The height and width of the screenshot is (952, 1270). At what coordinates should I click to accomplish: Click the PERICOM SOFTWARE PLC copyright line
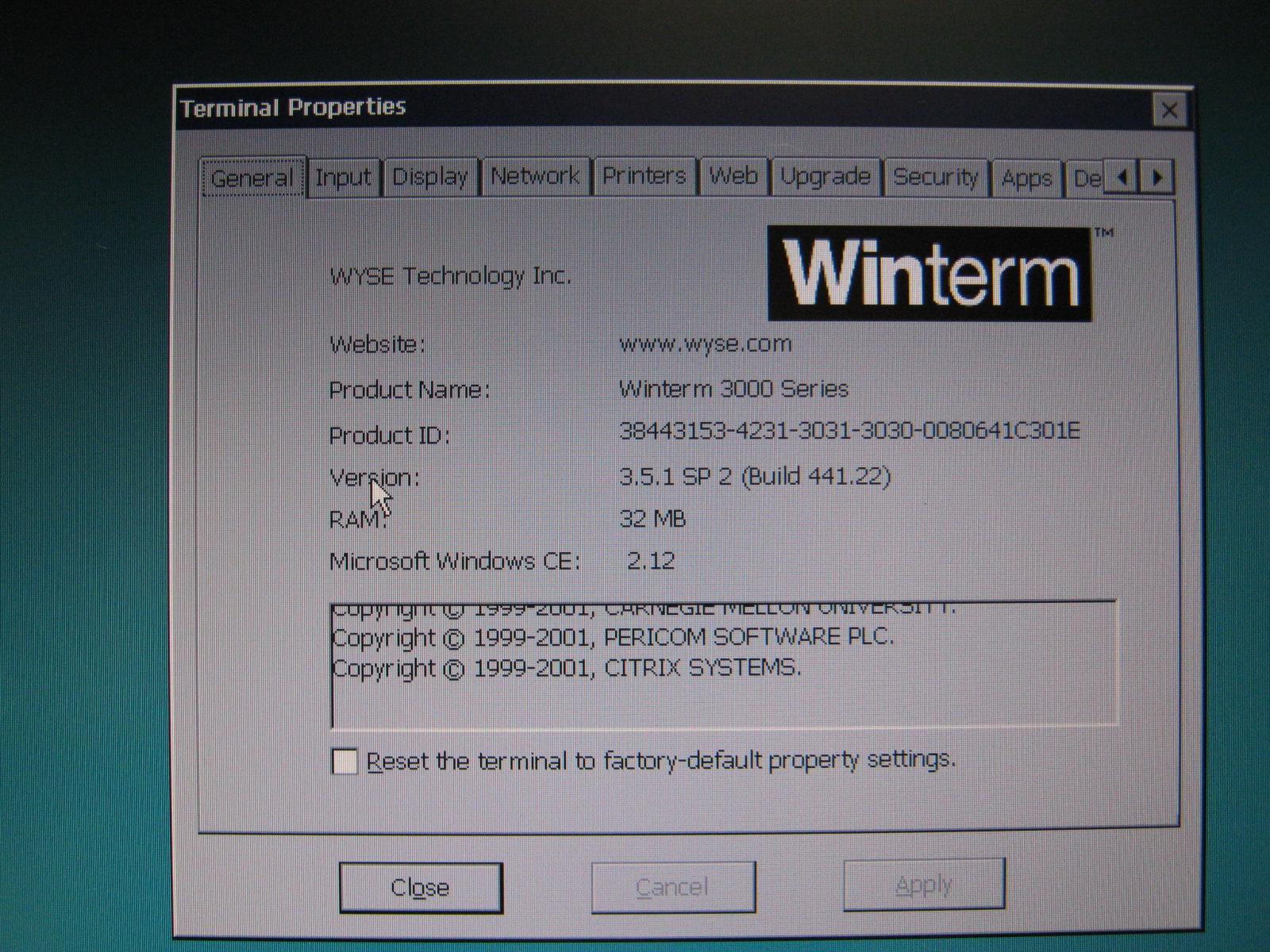coord(613,638)
